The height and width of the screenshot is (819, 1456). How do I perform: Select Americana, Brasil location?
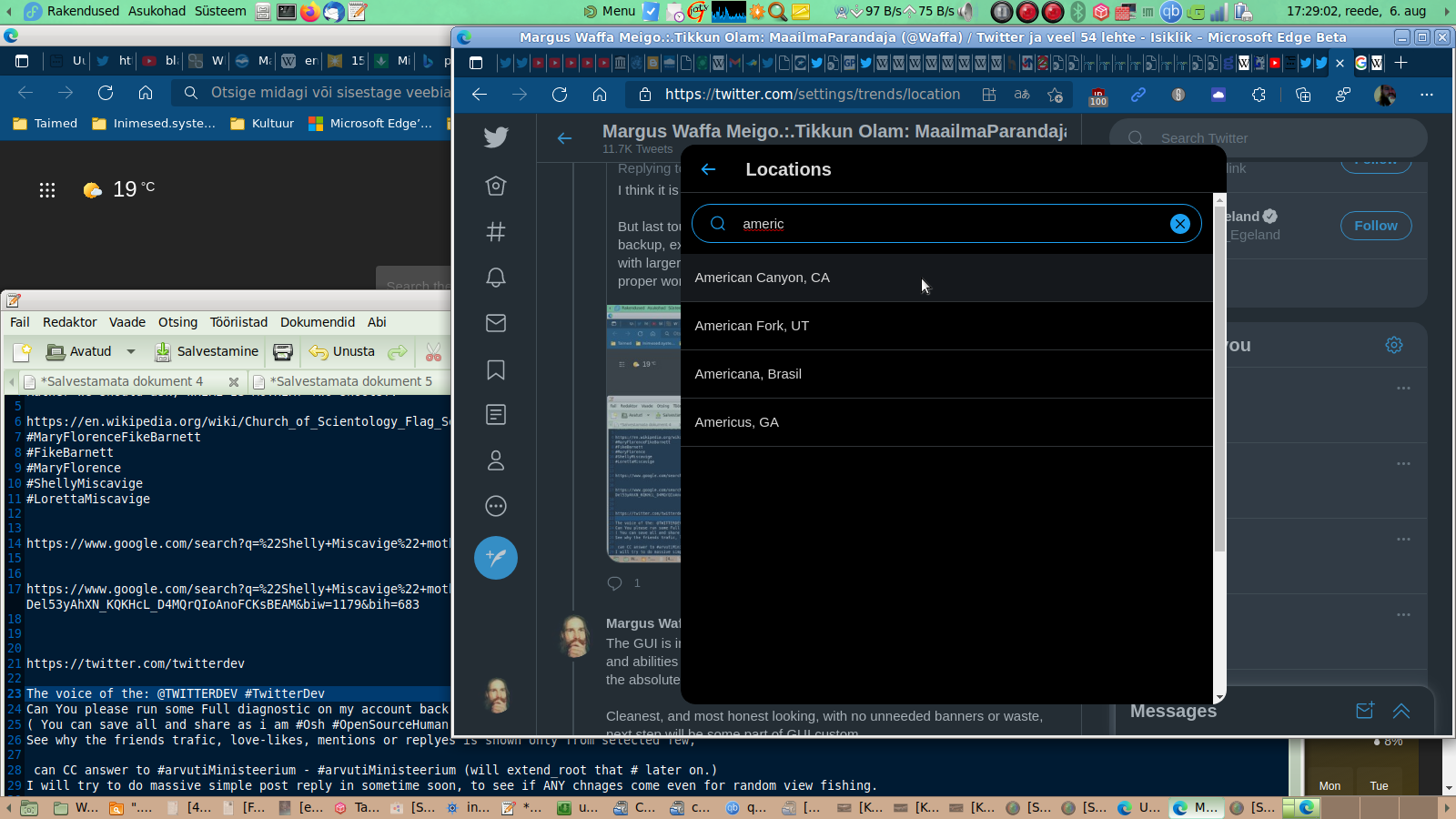(946, 374)
